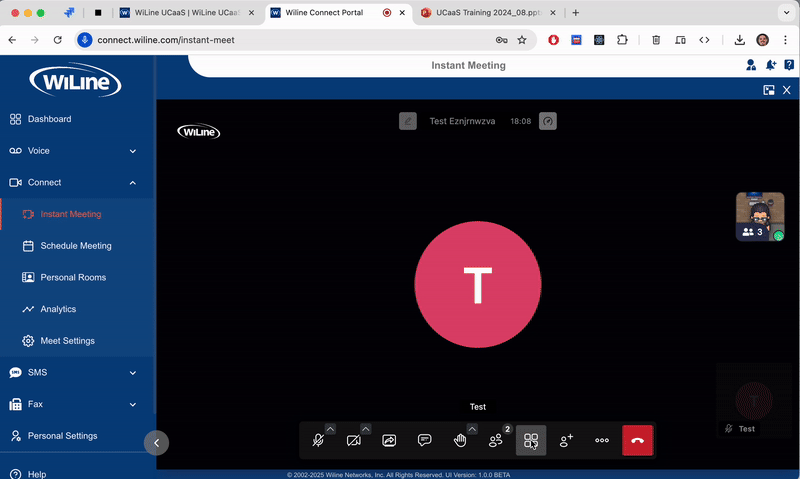Hang up the call with red button

click(637, 440)
